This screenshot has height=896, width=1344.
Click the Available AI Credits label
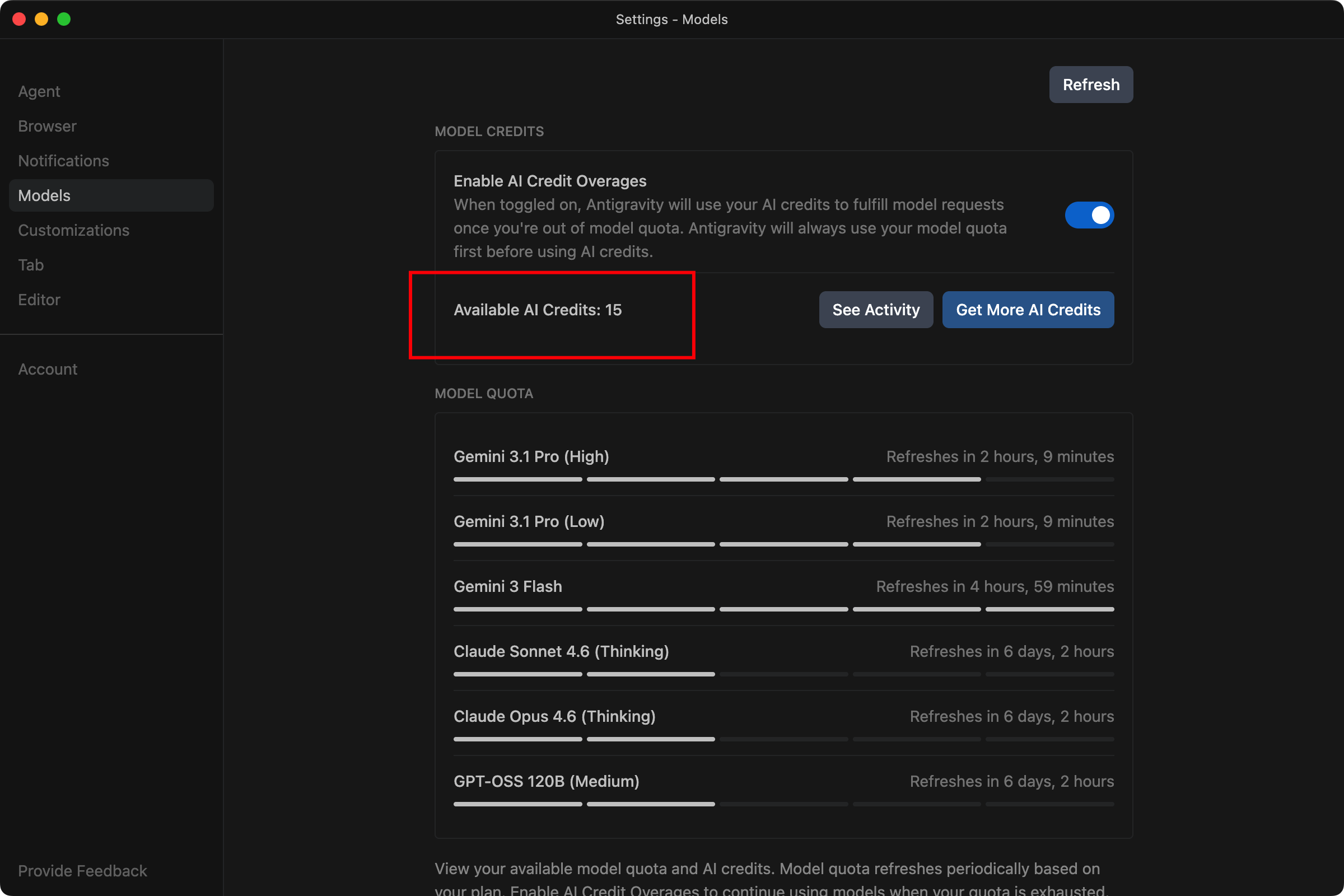click(x=537, y=310)
